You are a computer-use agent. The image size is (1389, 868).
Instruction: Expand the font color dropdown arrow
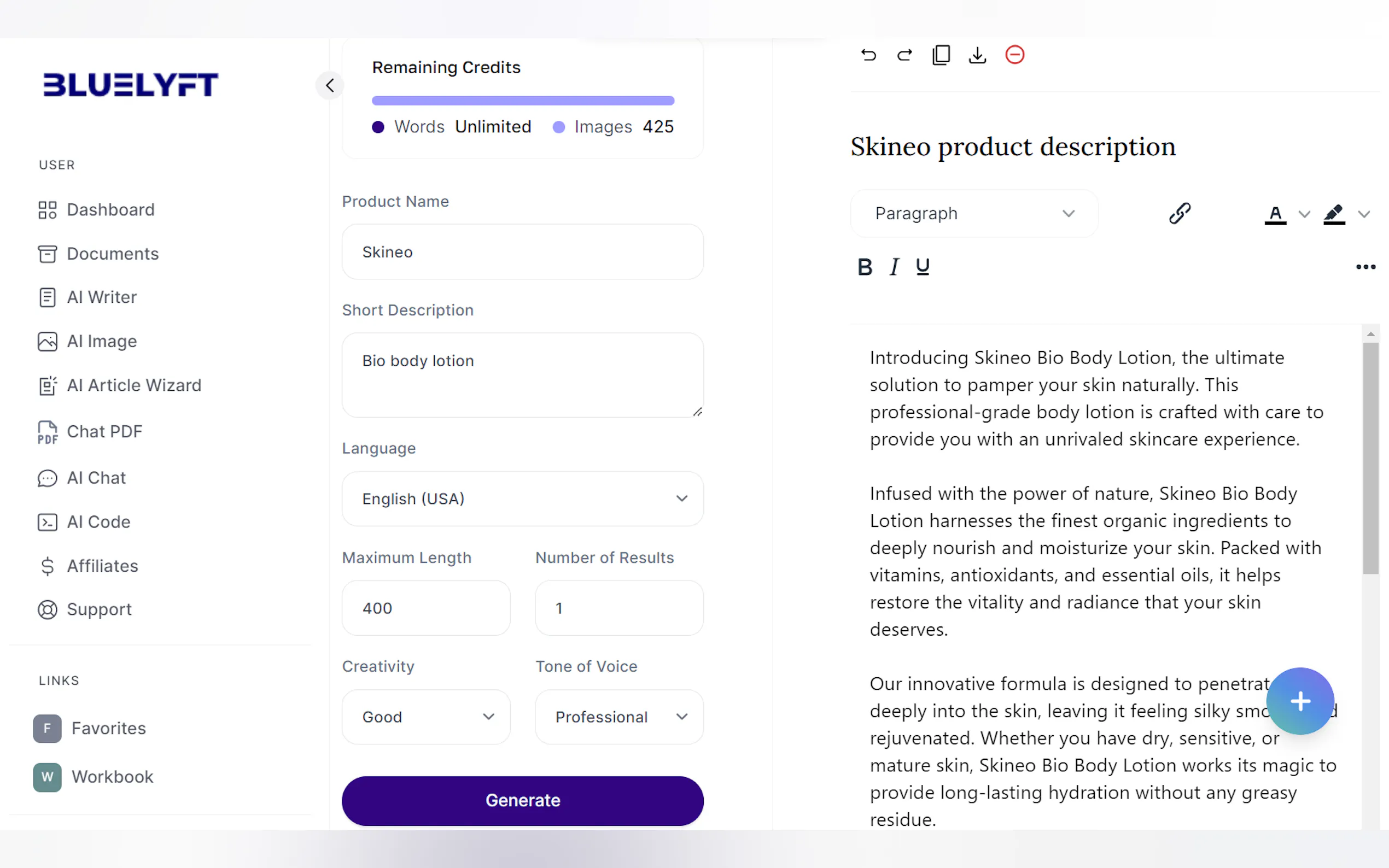pyautogui.click(x=1304, y=214)
